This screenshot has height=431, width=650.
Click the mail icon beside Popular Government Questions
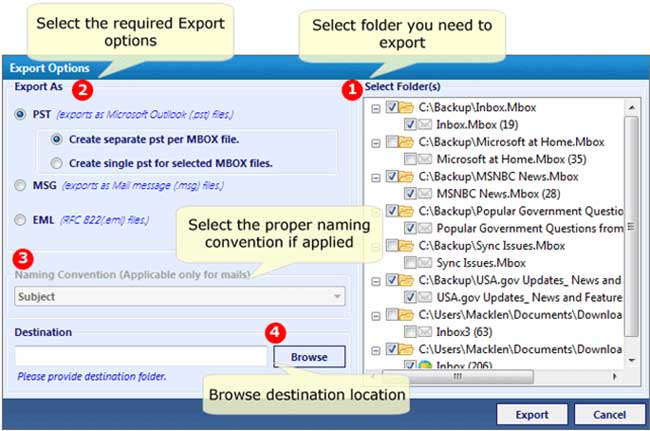click(x=424, y=228)
